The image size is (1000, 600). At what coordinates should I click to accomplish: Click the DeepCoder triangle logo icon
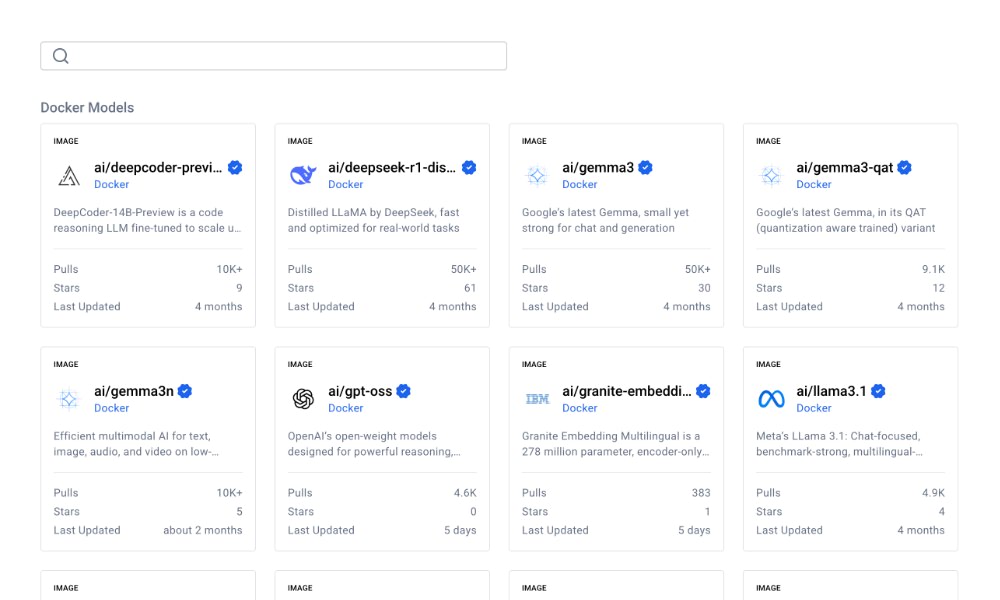coord(69,174)
